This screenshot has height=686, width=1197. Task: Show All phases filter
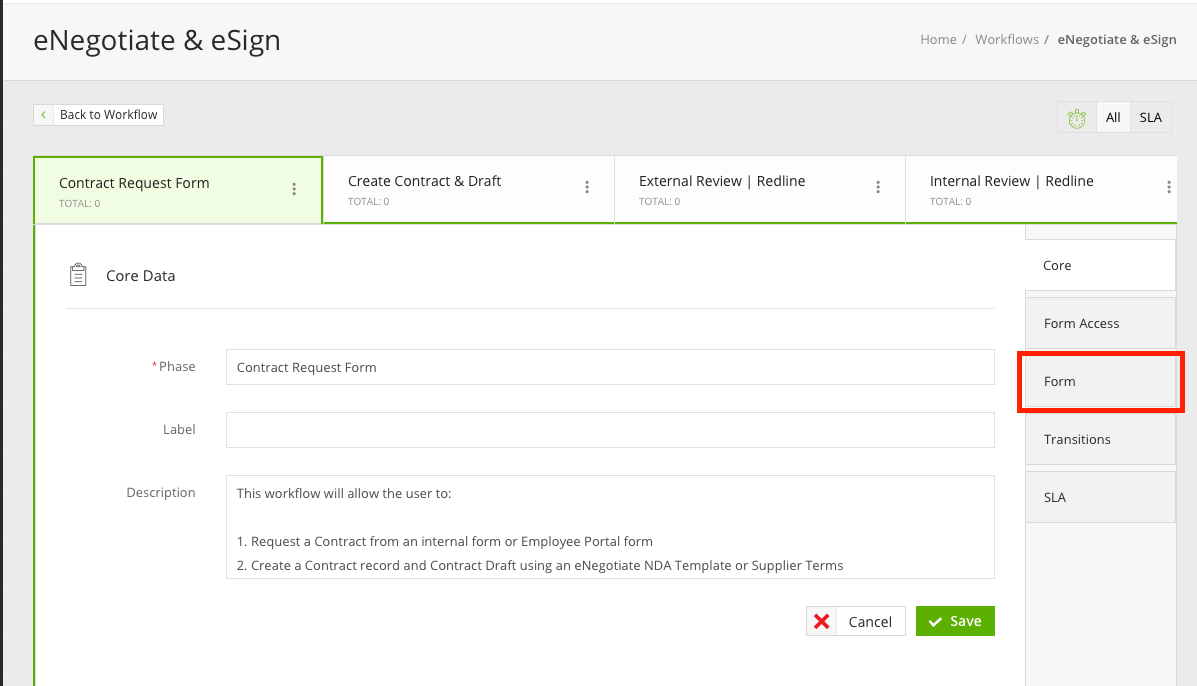point(1113,118)
